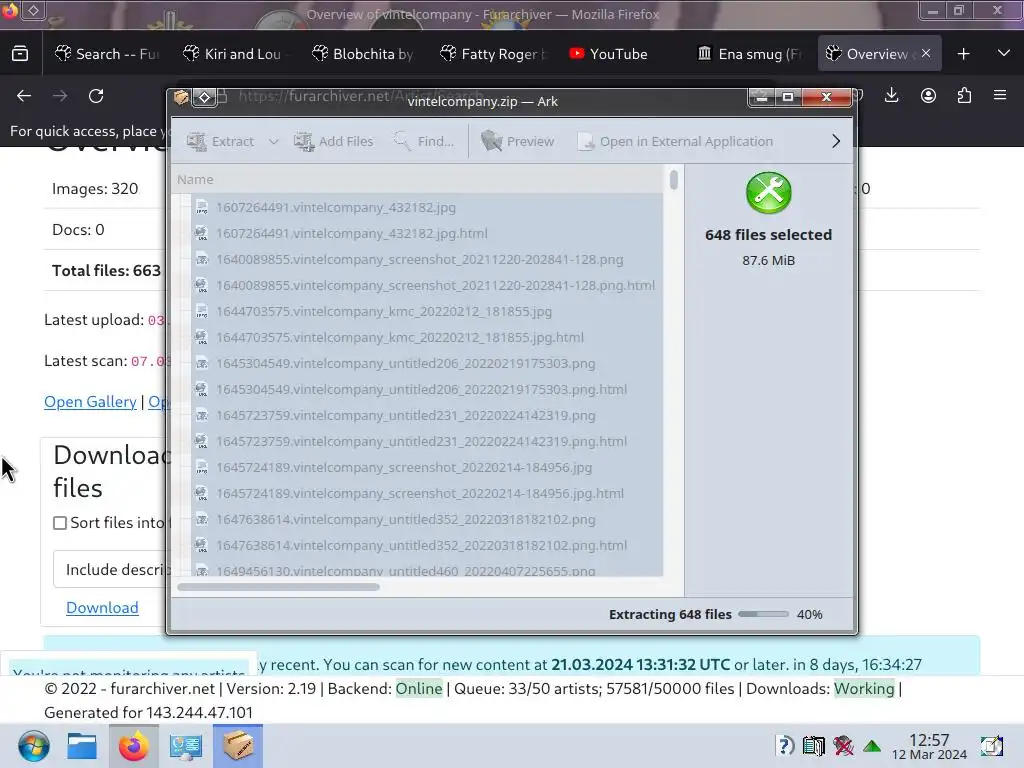Click the Download link
This screenshot has width=1024, height=768.
[x=102, y=608]
